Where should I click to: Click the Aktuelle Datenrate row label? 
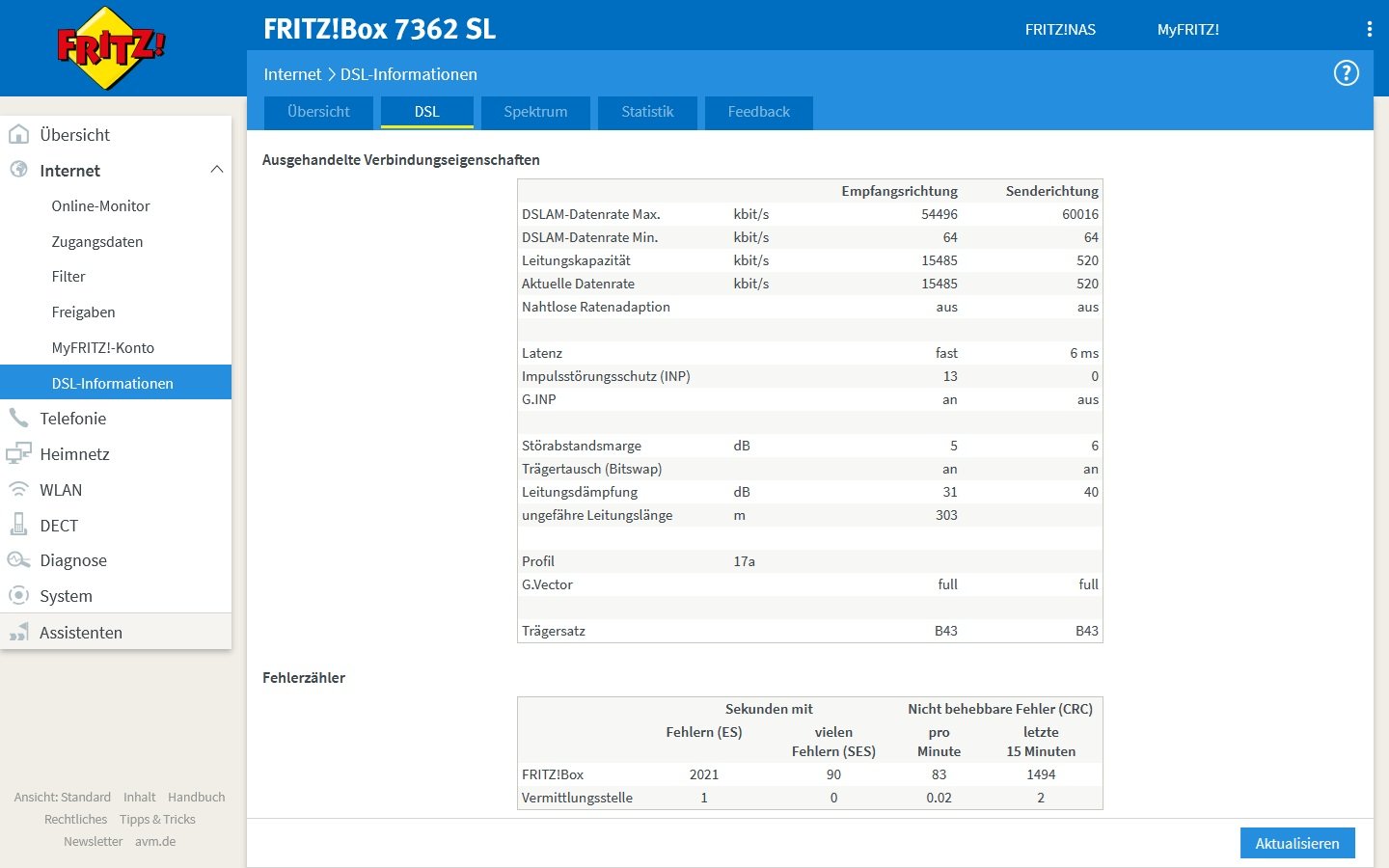[x=578, y=284]
